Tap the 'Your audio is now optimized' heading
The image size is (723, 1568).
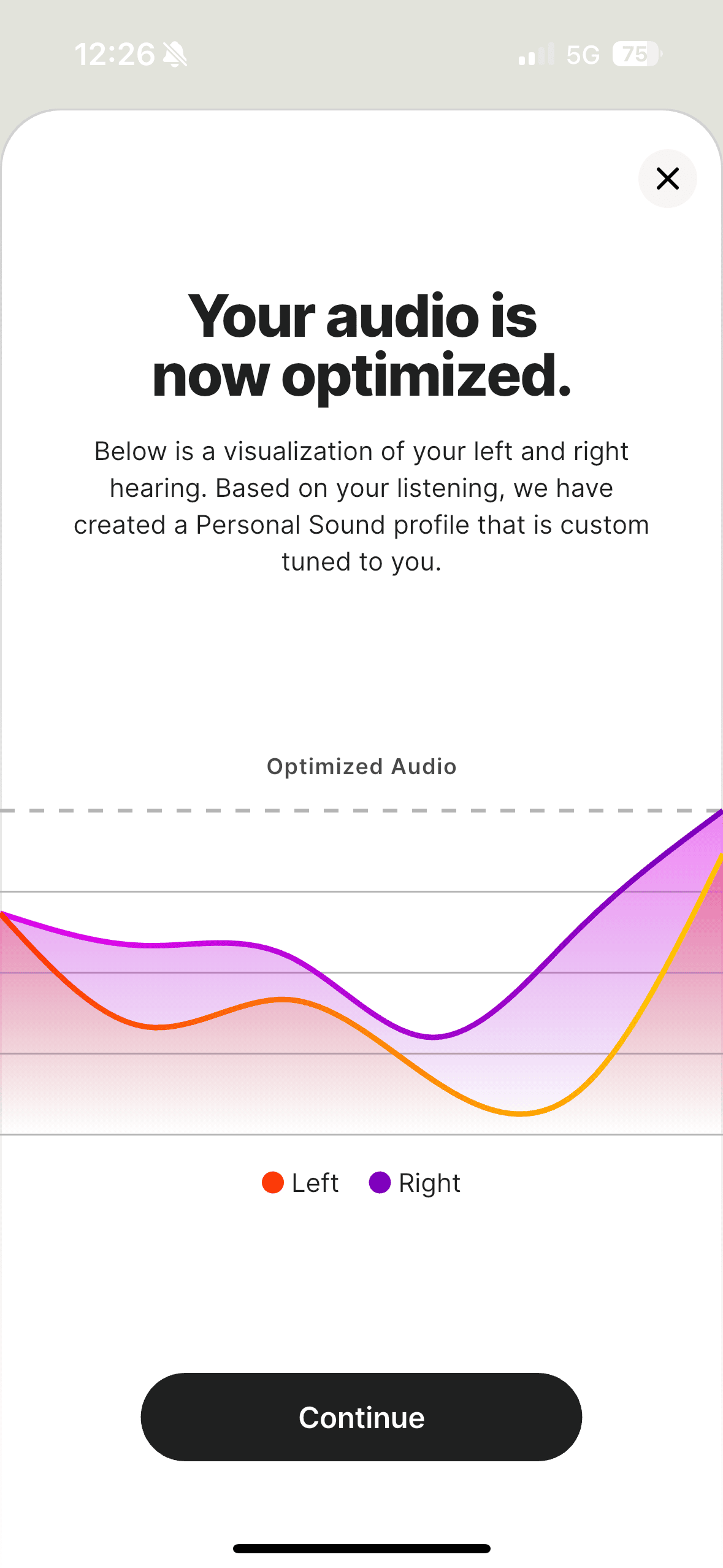click(361, 345)
